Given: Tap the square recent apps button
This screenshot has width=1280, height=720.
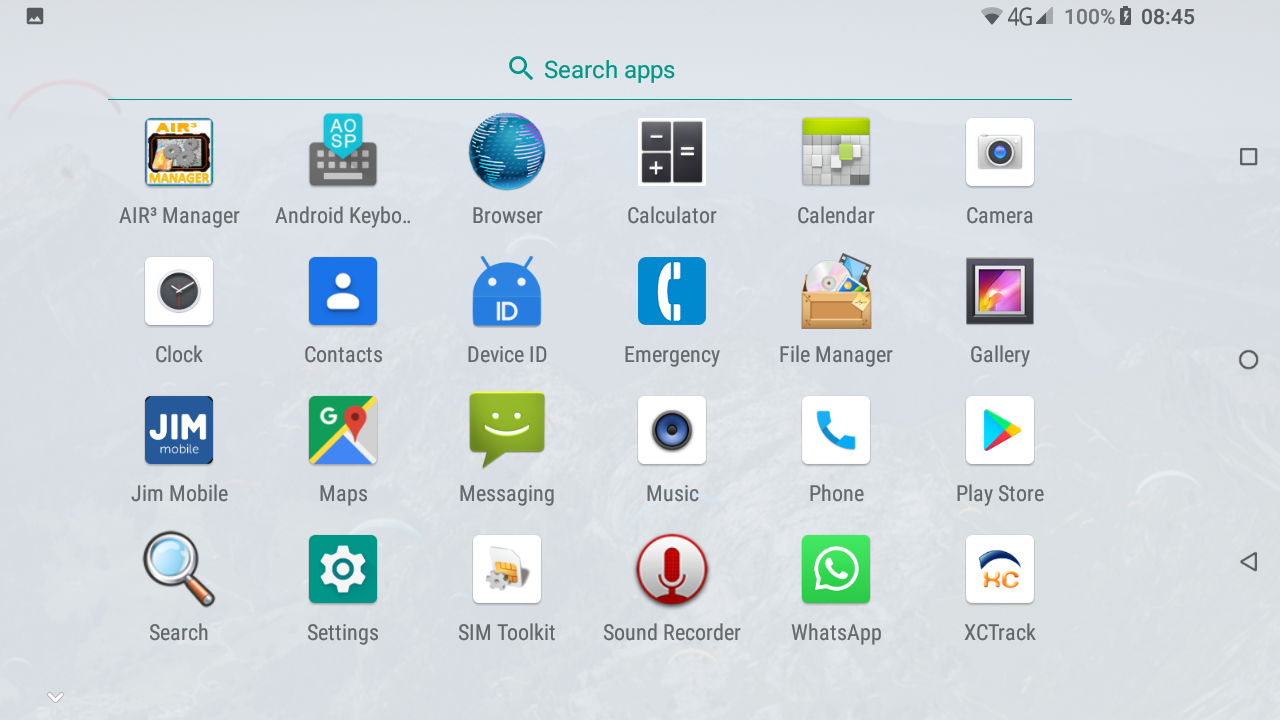Looking at the screenshot, I should click(x=1248, y=157).
